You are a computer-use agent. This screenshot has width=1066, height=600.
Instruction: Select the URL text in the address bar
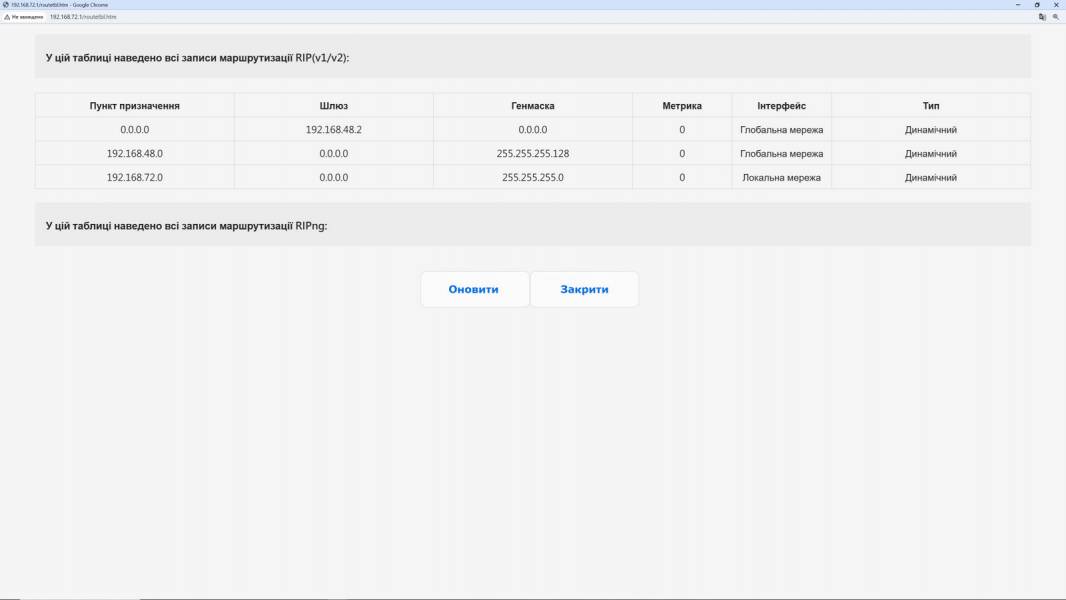click(x=83, y=17)
